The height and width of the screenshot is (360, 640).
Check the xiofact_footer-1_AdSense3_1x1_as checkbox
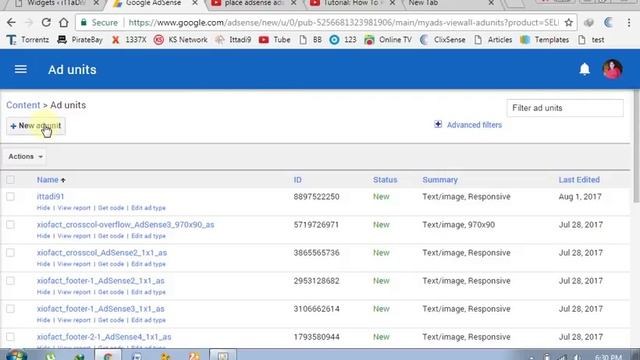(x=10, y=309)
